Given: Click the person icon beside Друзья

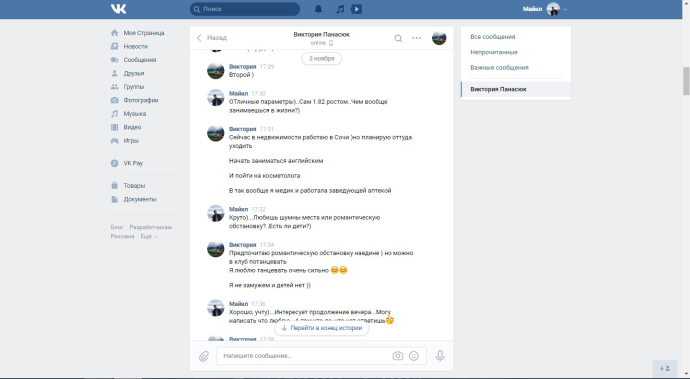Looking at the screenshot, I should pyautogui.click(x=114, y=74).
